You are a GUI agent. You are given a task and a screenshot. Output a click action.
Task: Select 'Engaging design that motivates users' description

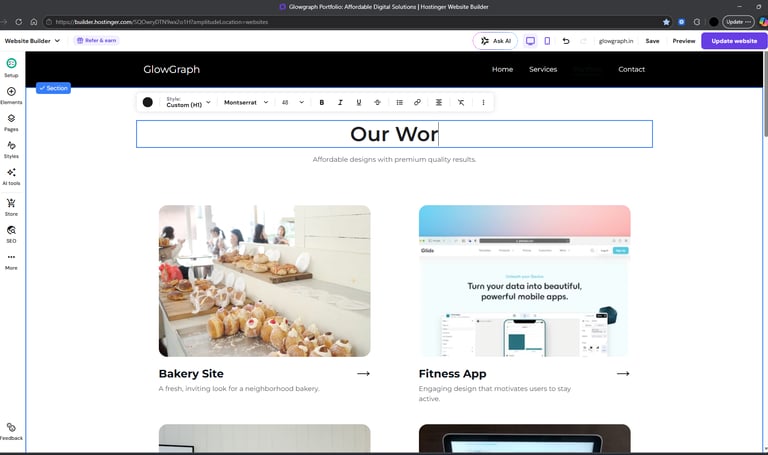point(495,394)
